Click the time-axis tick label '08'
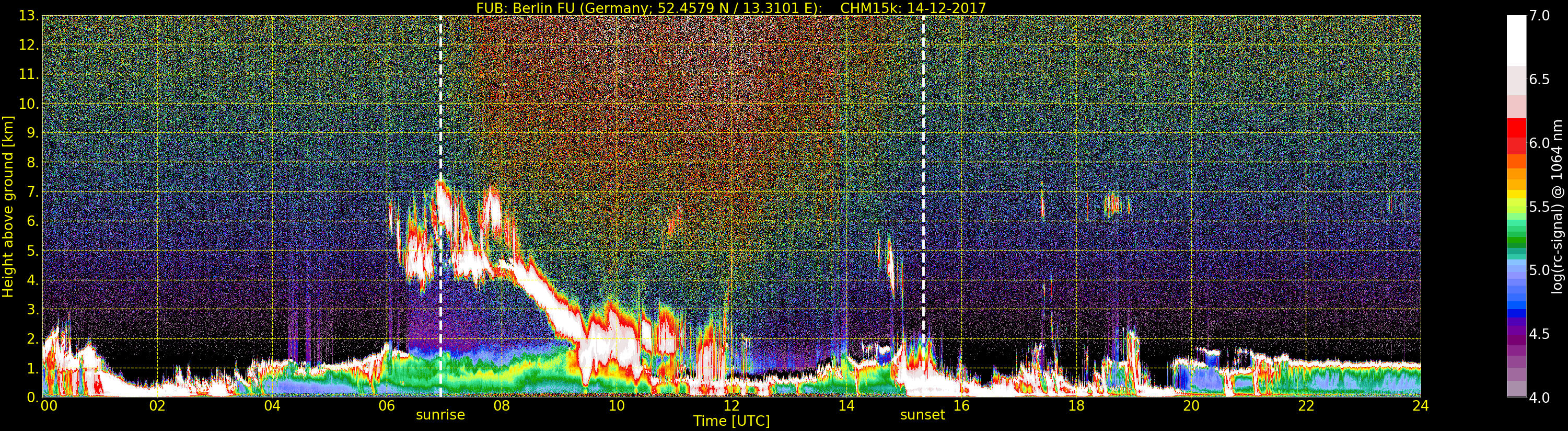The width and height of the screenshot is (1568, 431). (502, 406)
